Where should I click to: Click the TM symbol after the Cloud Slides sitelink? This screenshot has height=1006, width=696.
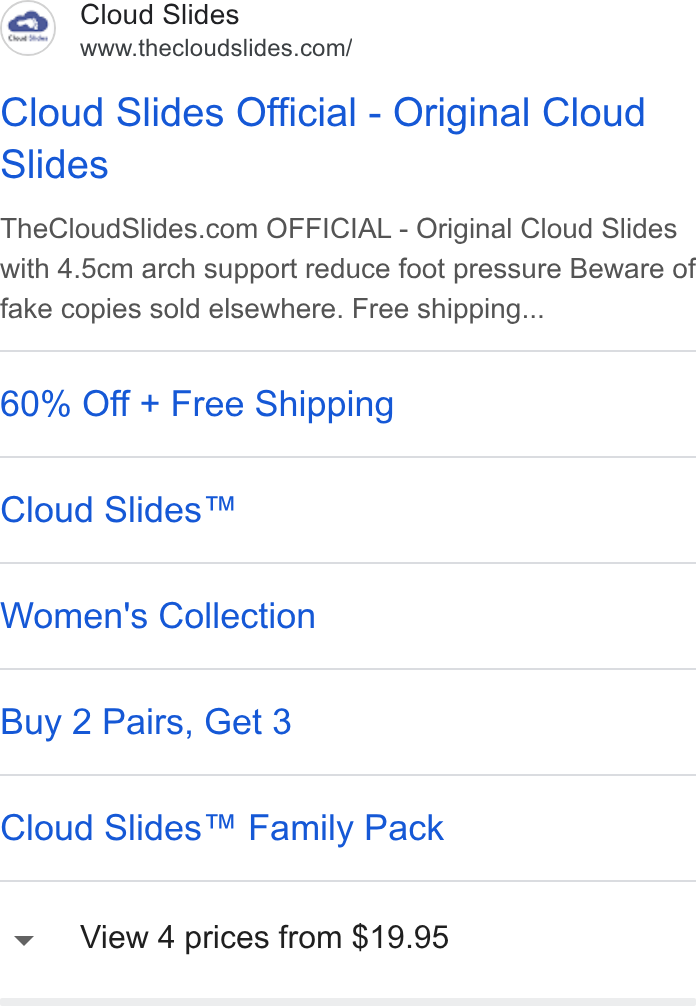pyautogui.click(x=220, y=503)
